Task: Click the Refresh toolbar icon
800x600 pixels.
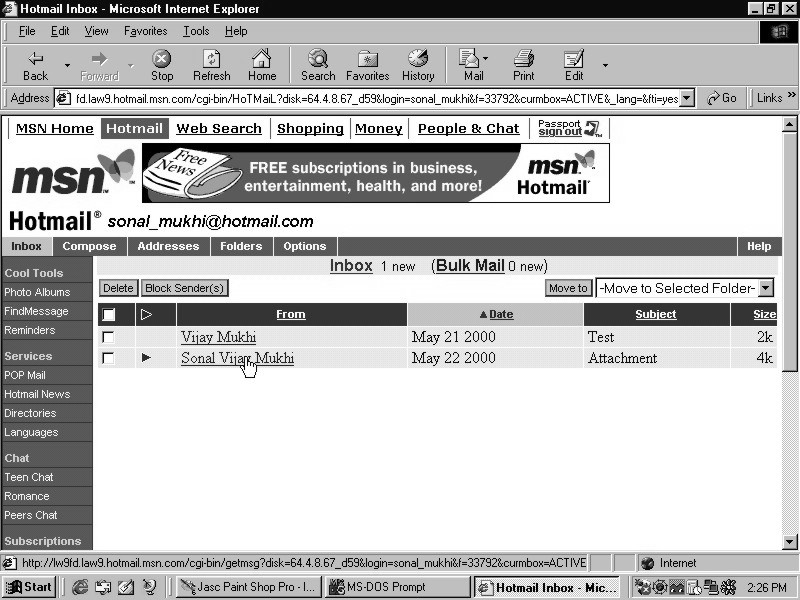Action: (211, 59)
